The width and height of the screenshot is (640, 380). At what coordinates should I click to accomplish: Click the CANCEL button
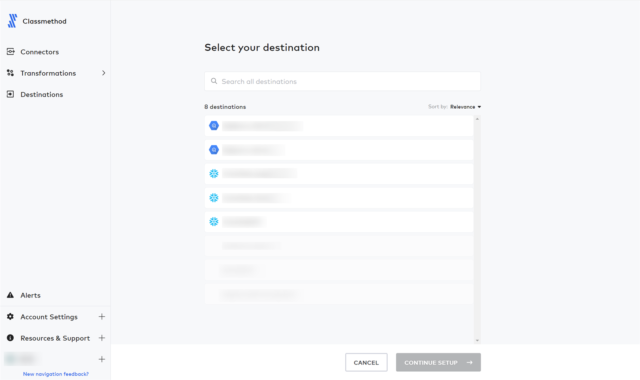point(366,362)
